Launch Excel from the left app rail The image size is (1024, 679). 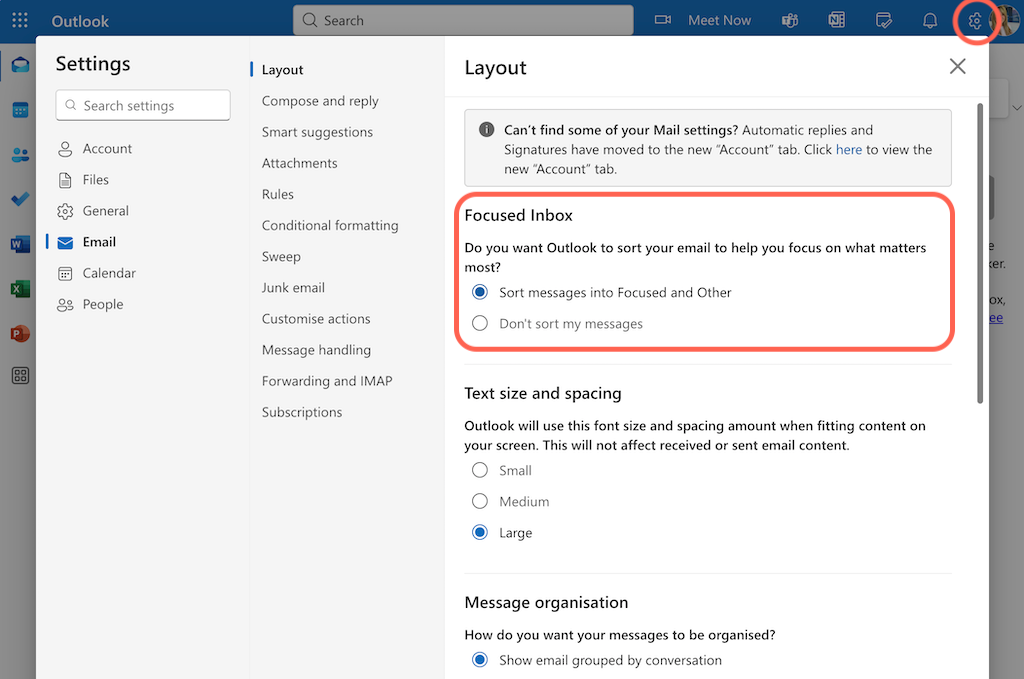[20, 289]
